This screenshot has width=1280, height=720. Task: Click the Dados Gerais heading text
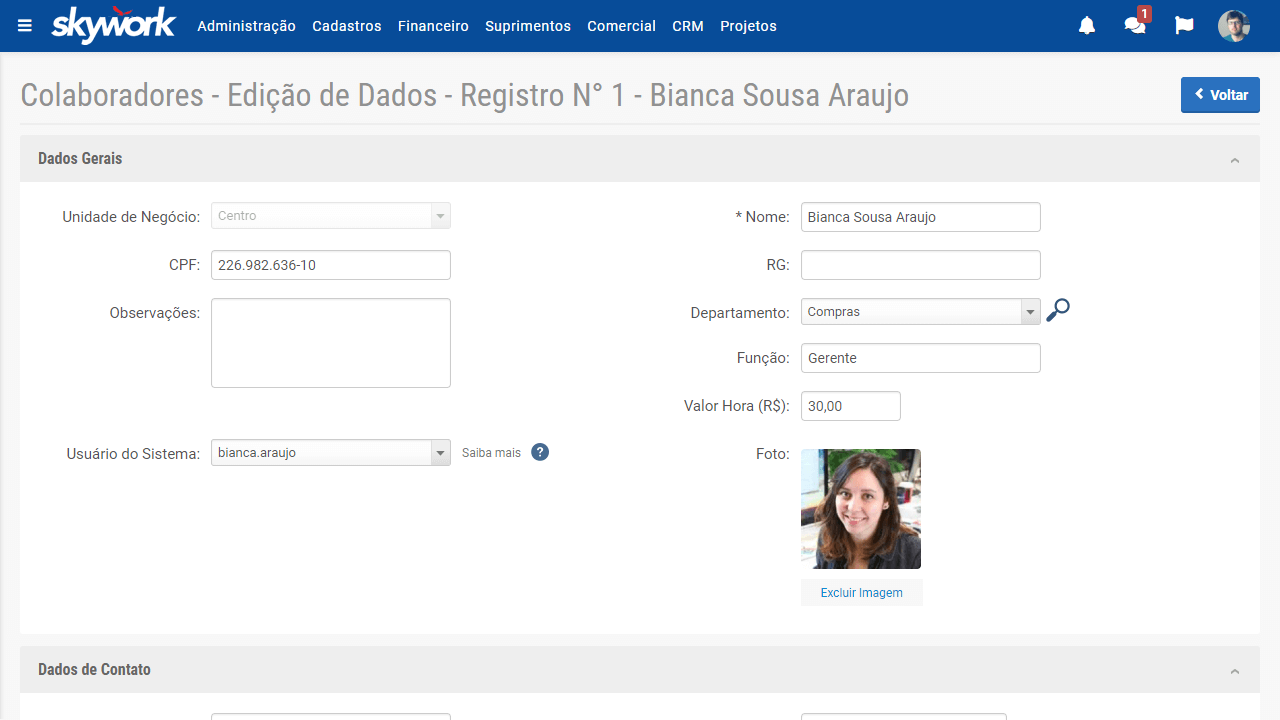click(80, 158)
